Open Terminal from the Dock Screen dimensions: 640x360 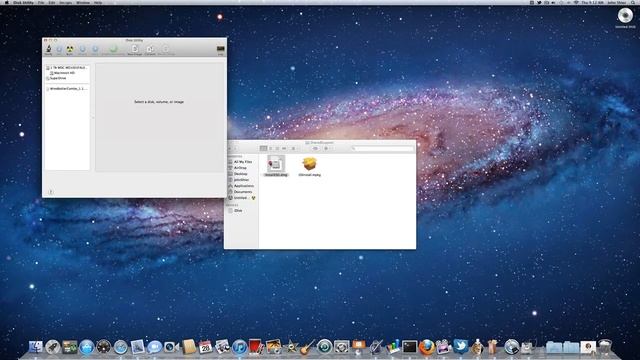click(x=409, y=347)
